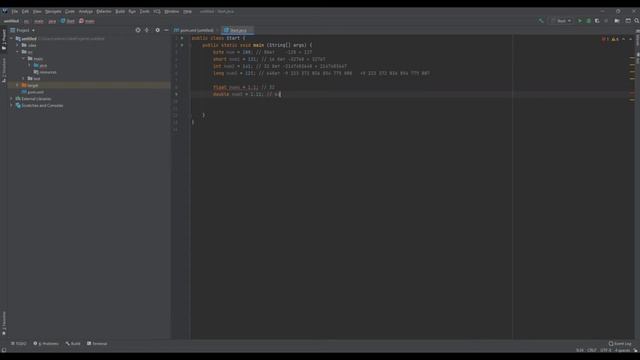640x360 pixels.
Task: Click the Start class breadcrumb
Action: point(68,21)
